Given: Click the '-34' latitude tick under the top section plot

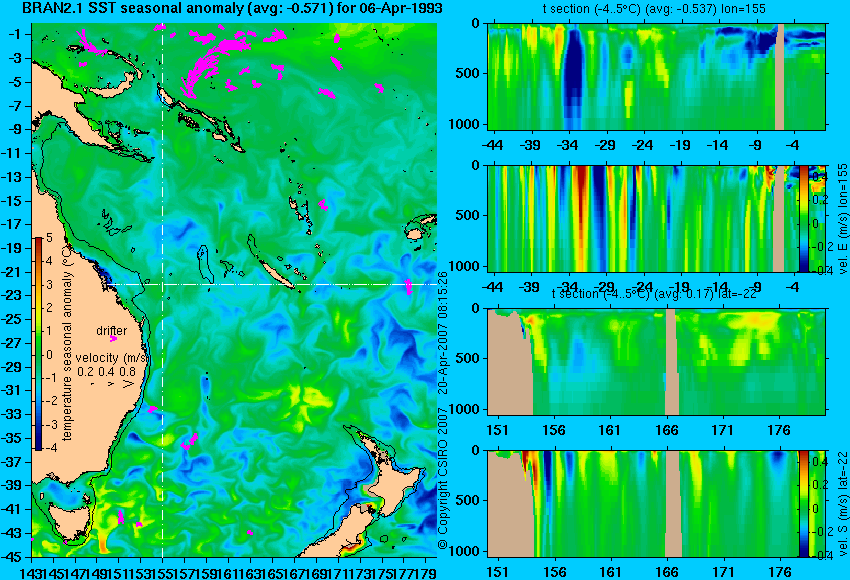Looking at the screenshot, I should tap(567, 145).
